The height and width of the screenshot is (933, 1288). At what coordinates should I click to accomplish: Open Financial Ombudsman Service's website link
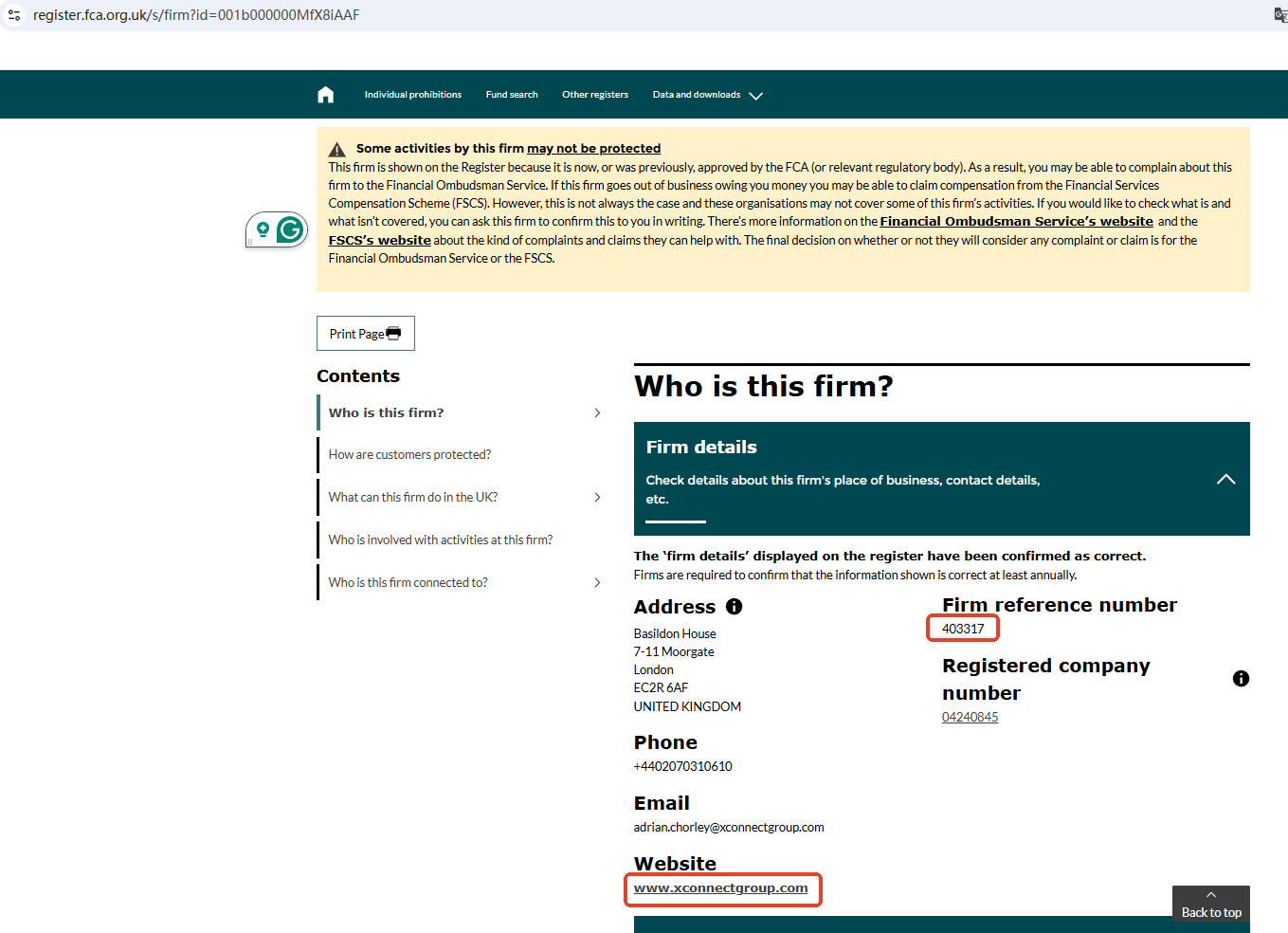(x=1017, y=222)
